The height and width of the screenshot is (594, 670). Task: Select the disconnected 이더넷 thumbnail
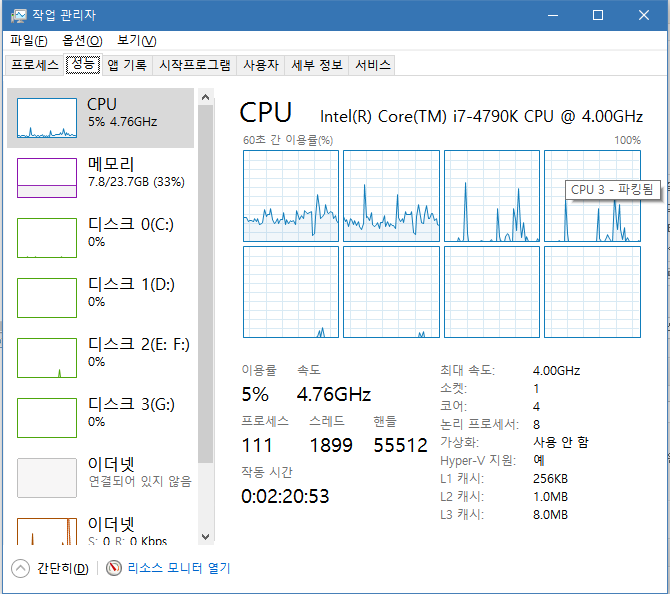coord(47,478)
